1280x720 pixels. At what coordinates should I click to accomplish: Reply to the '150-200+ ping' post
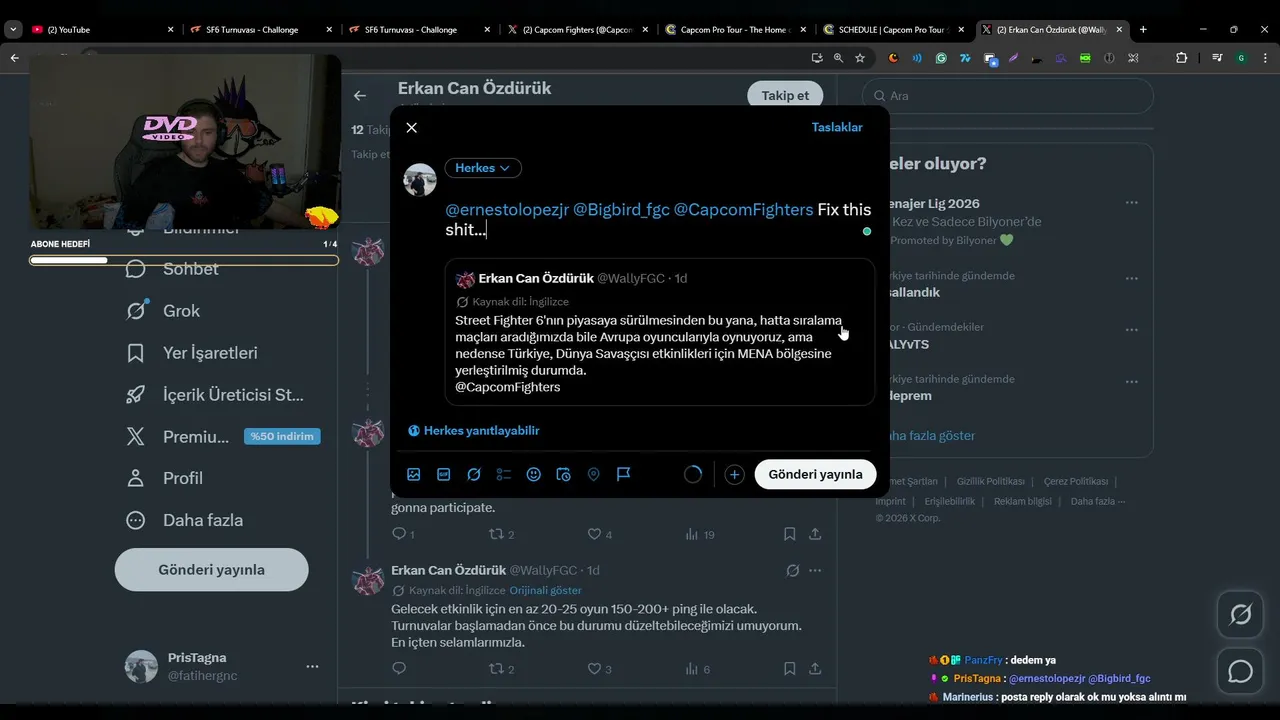399,669
